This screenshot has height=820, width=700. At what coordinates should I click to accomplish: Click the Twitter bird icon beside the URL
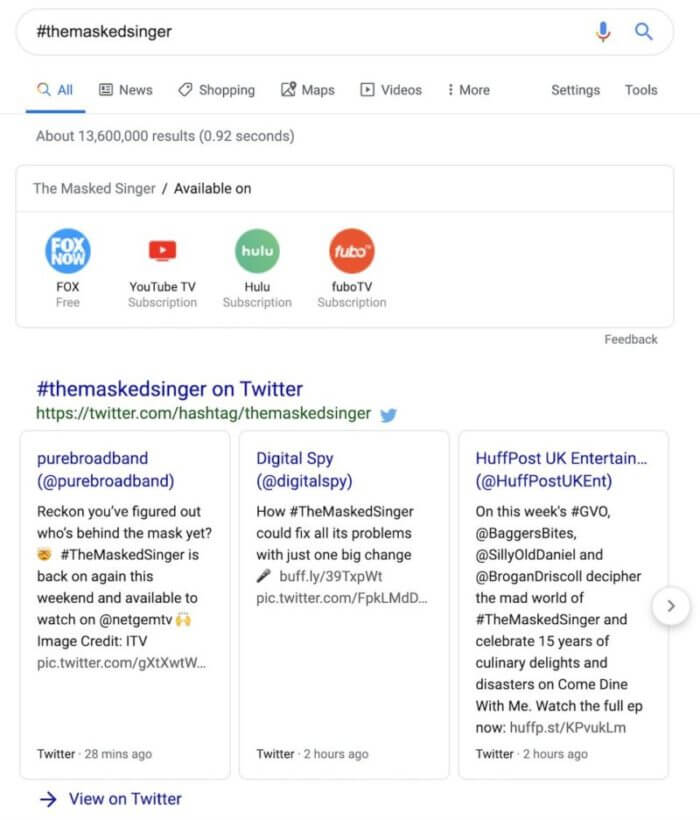(388, 415)
